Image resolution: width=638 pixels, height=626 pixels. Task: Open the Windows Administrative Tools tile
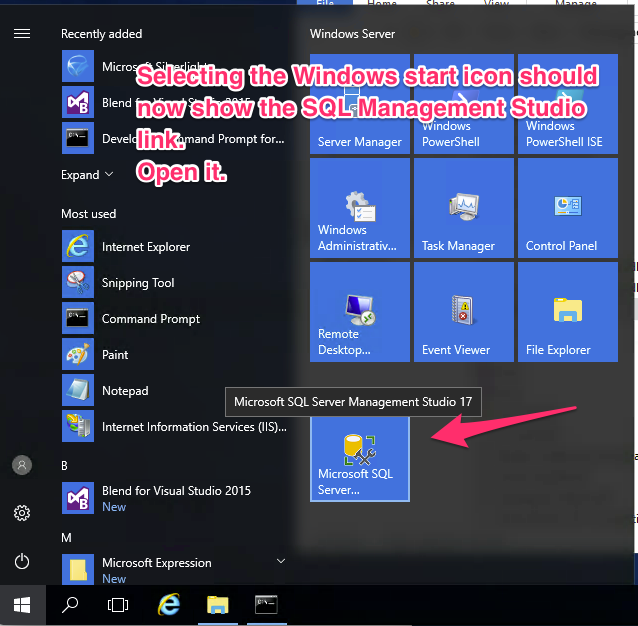[360, 208]
